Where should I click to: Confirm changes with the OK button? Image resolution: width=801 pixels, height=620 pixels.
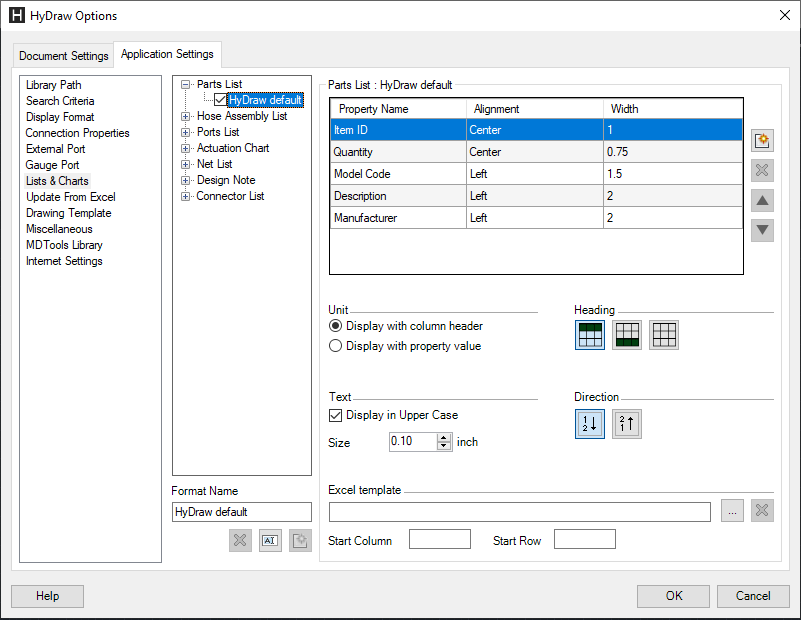673,596
